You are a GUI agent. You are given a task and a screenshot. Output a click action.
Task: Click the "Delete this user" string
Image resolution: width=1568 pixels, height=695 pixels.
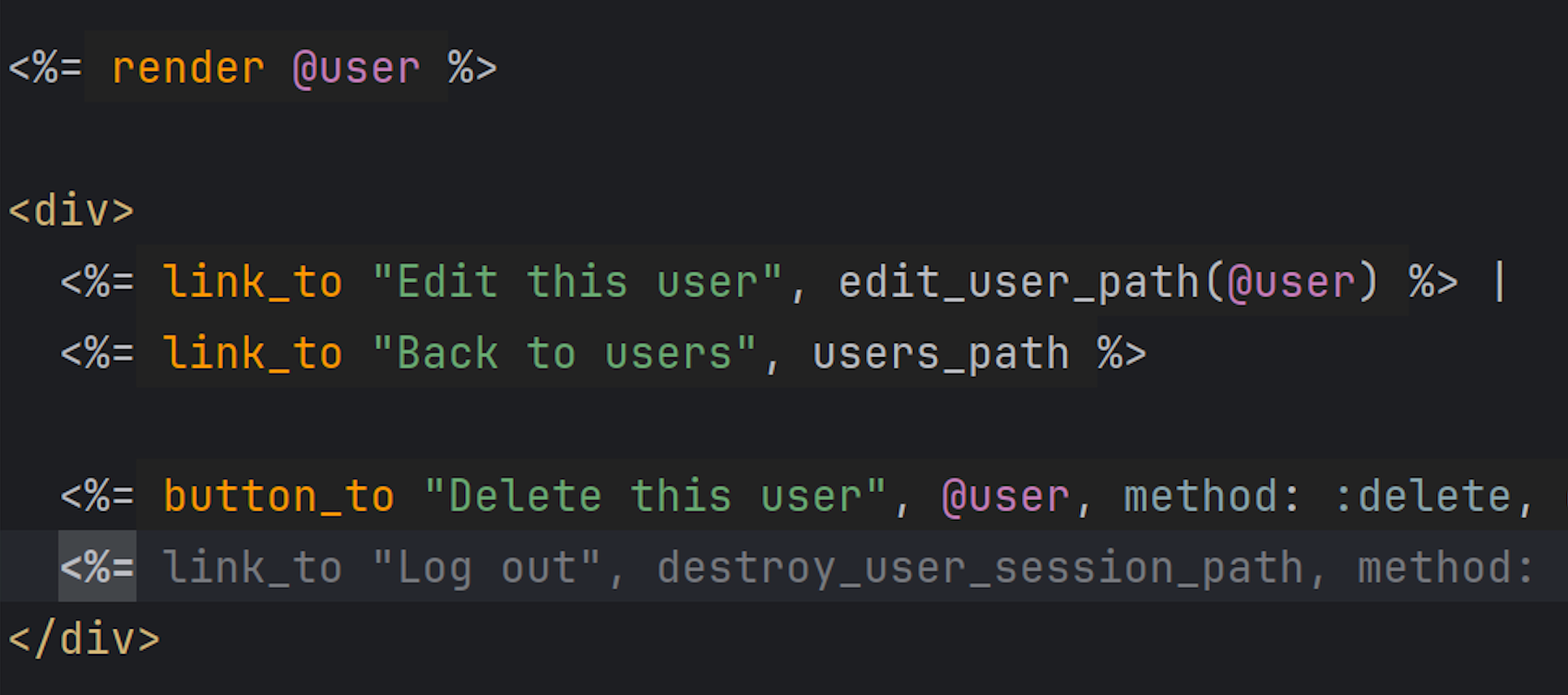[x=655, y=496]
